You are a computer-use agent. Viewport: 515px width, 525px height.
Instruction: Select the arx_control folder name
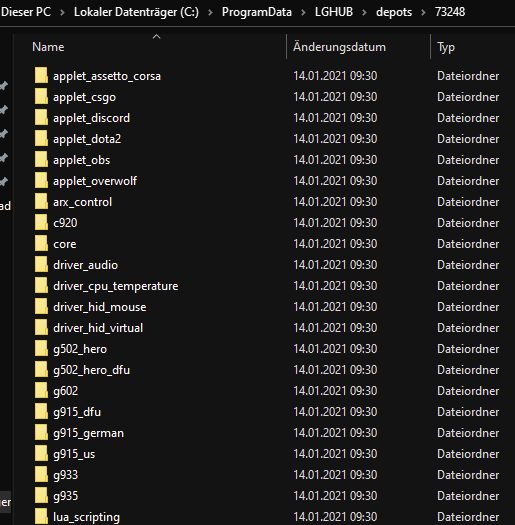tap(82, 202)
